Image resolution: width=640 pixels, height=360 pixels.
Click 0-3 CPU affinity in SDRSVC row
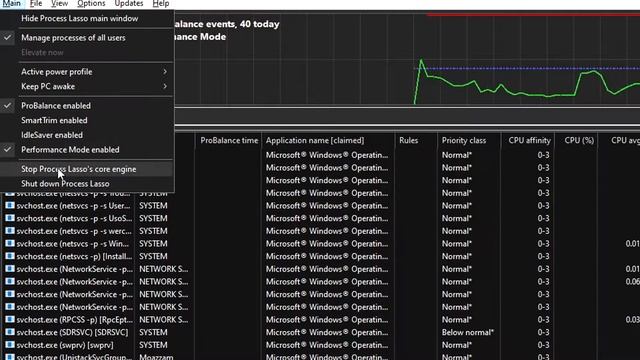click(543, 332)
